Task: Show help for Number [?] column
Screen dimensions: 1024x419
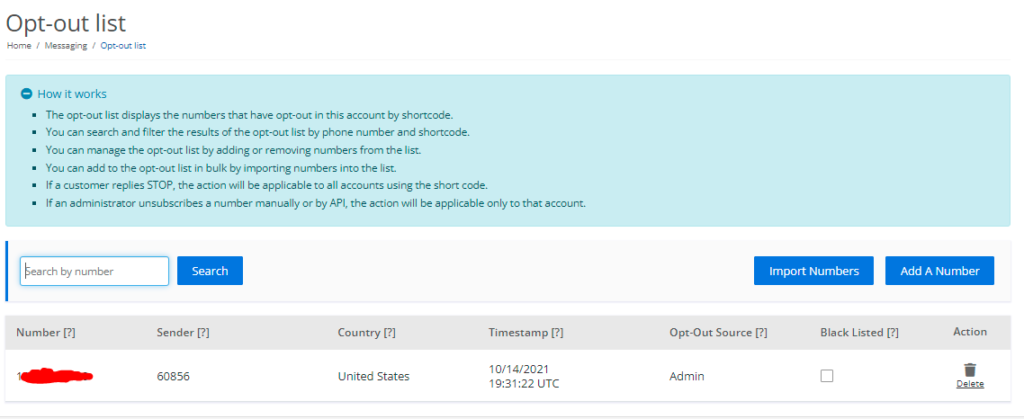Action: [69, 332]
